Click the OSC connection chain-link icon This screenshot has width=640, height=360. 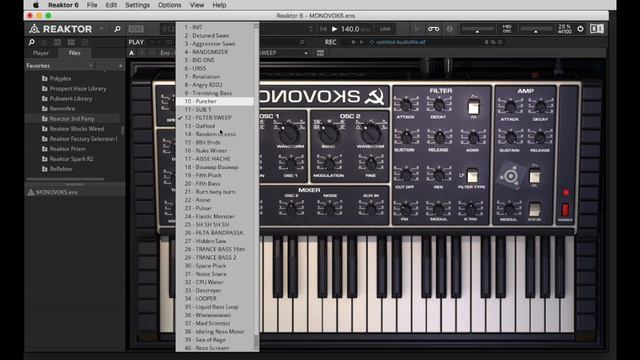(433, 29)
